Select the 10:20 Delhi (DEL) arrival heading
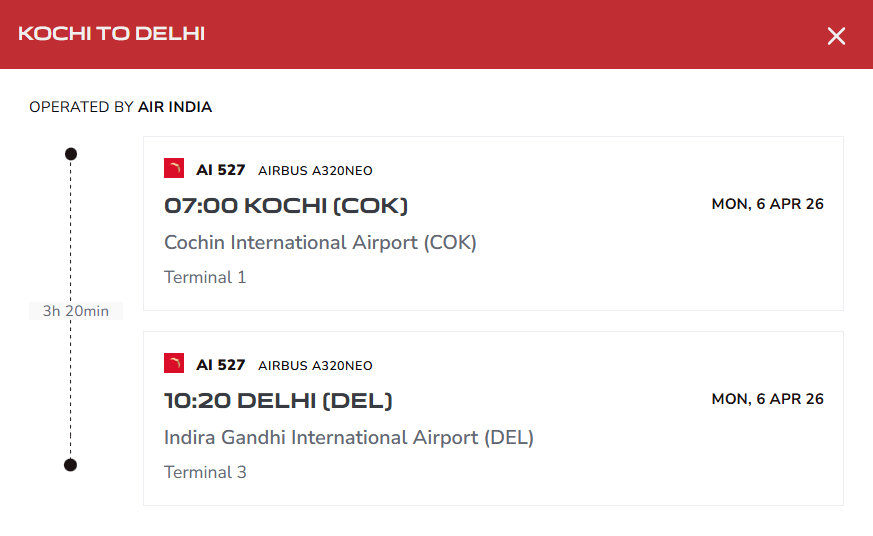 (278, 401)
